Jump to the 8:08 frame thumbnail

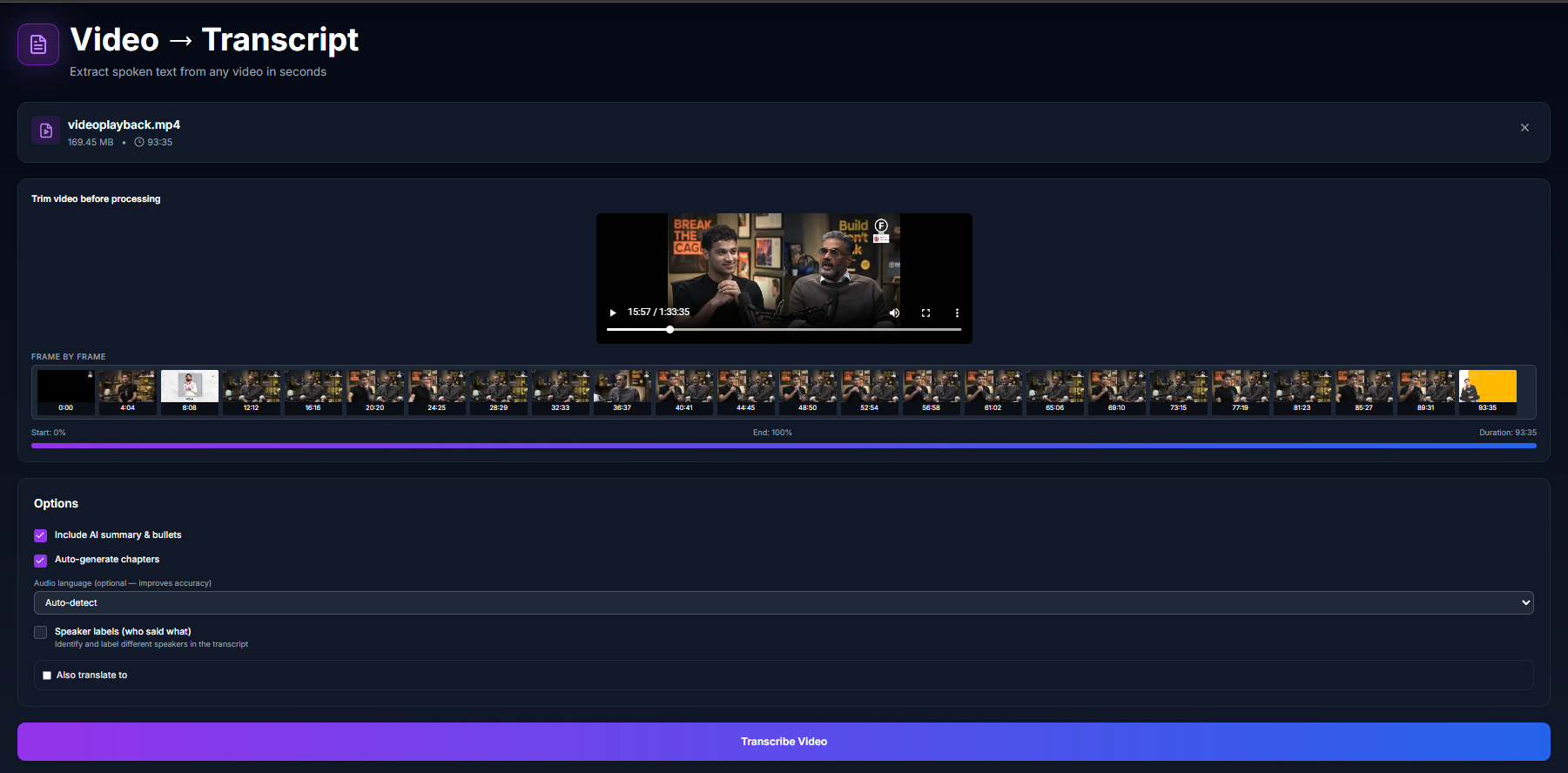point(190,389)
